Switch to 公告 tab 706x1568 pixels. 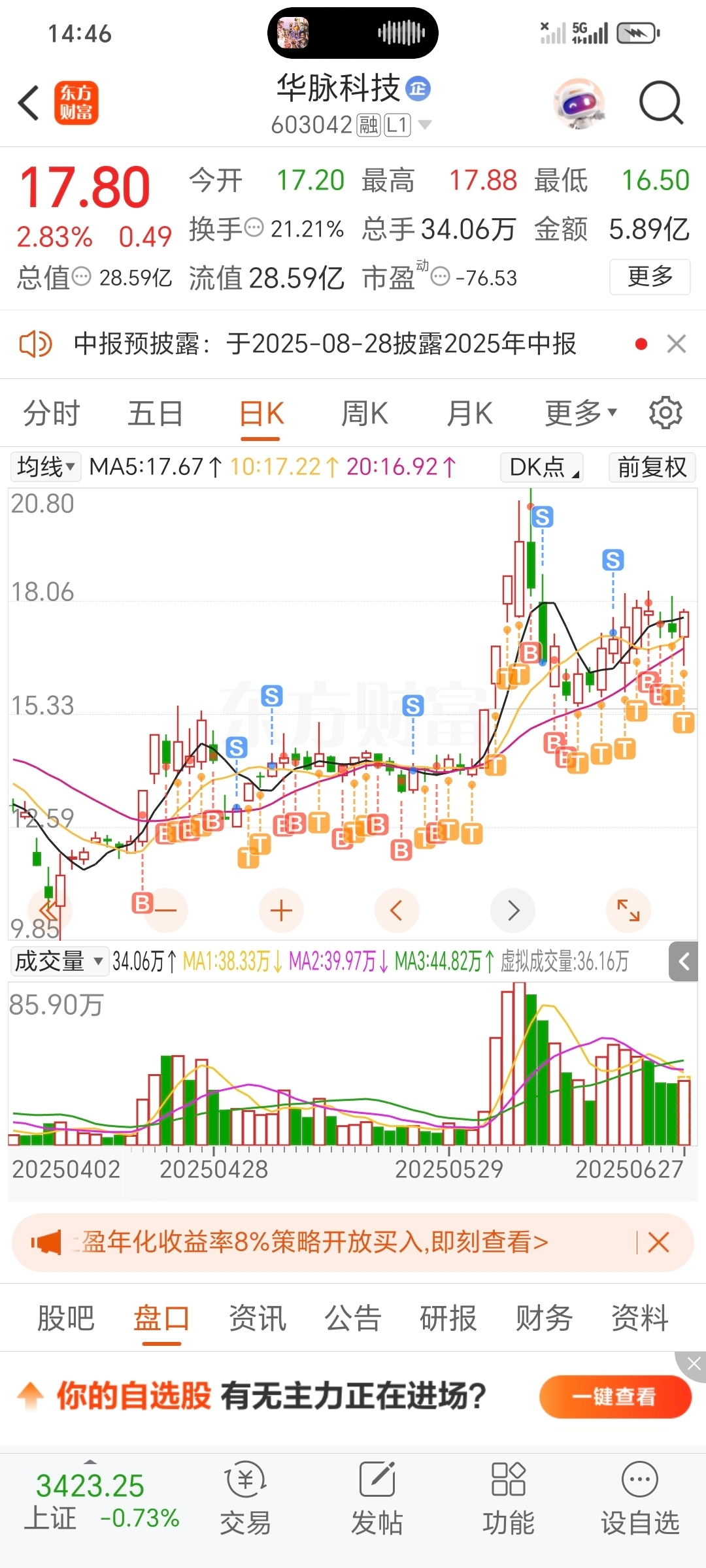click(353, 1317)
